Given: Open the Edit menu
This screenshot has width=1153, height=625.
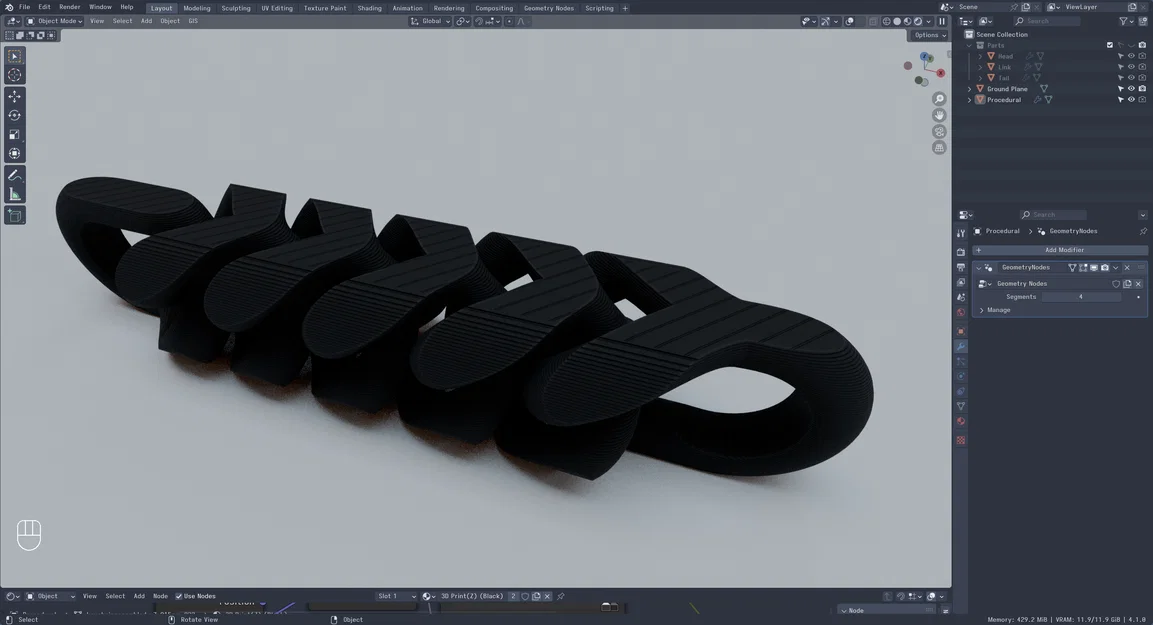Looking at the screenshot, I should [x=43, y=6].
